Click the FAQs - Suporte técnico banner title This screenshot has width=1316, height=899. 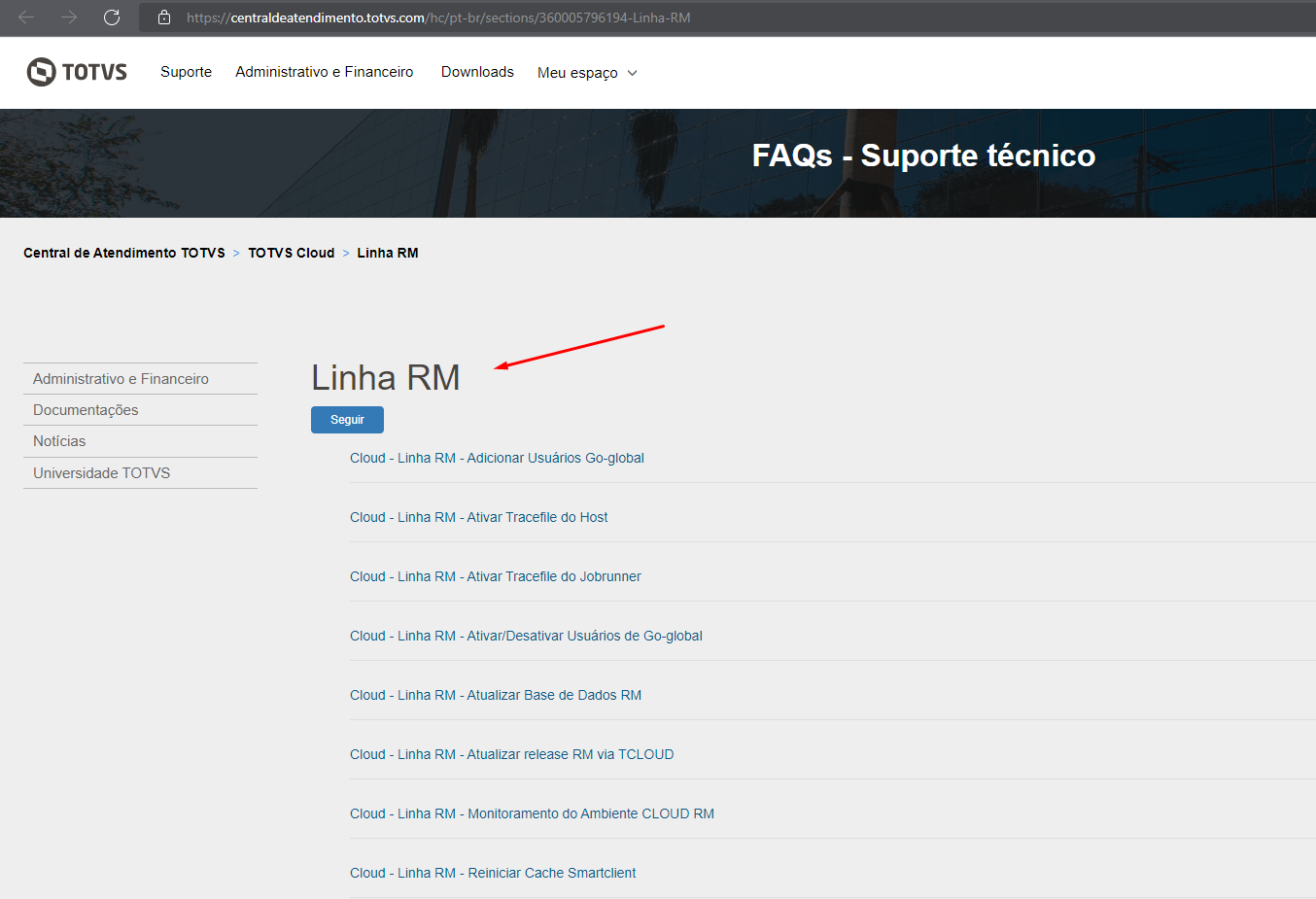(x=923, y=156)
